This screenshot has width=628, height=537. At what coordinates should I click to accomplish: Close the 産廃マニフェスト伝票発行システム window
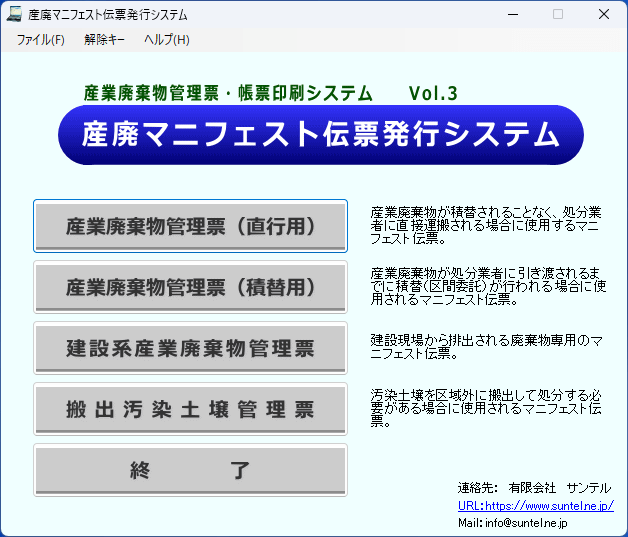pyautogui.click(x=604, y=14)
